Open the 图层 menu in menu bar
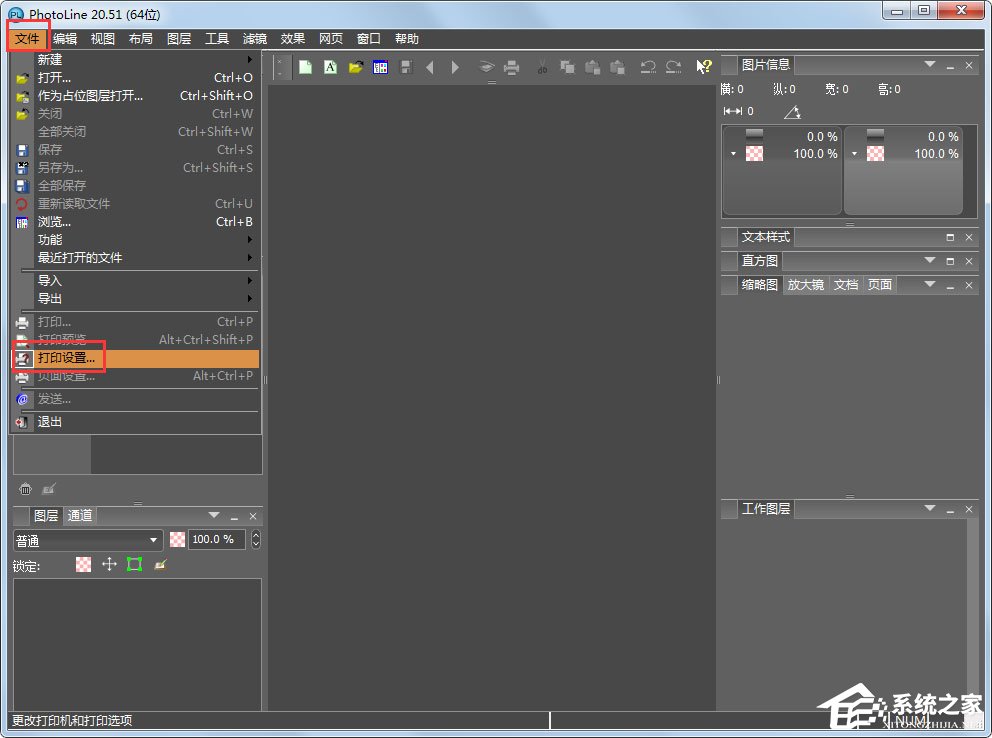This screenshot has width=992, height=738. pyautogui.click(x=179, y=39)
